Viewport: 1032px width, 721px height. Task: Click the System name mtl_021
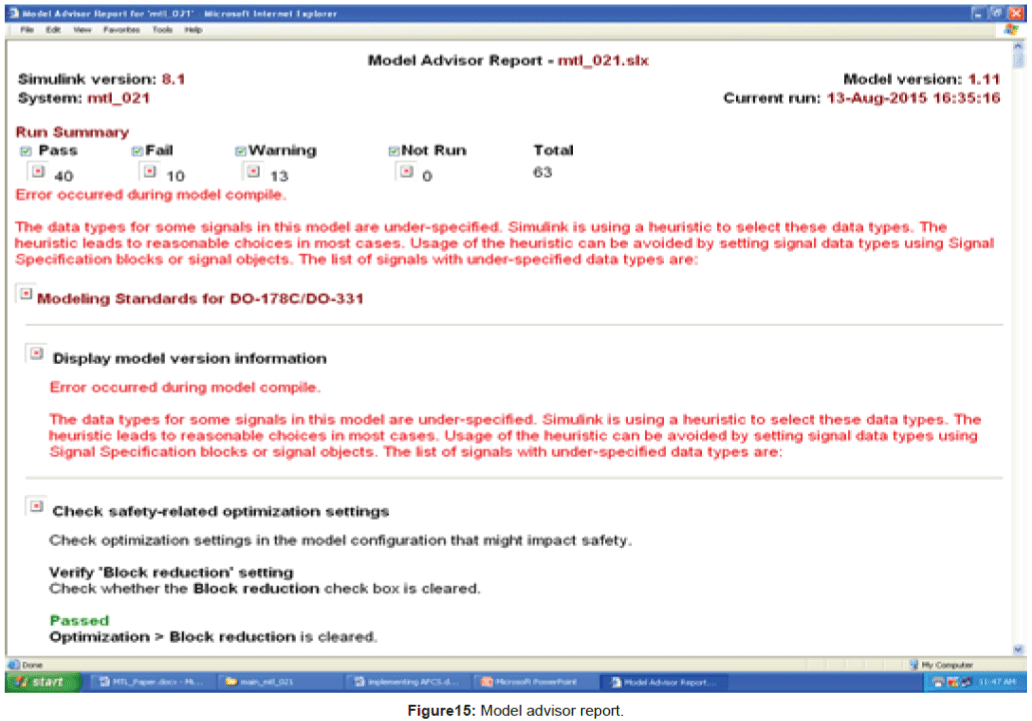(118, 99)
